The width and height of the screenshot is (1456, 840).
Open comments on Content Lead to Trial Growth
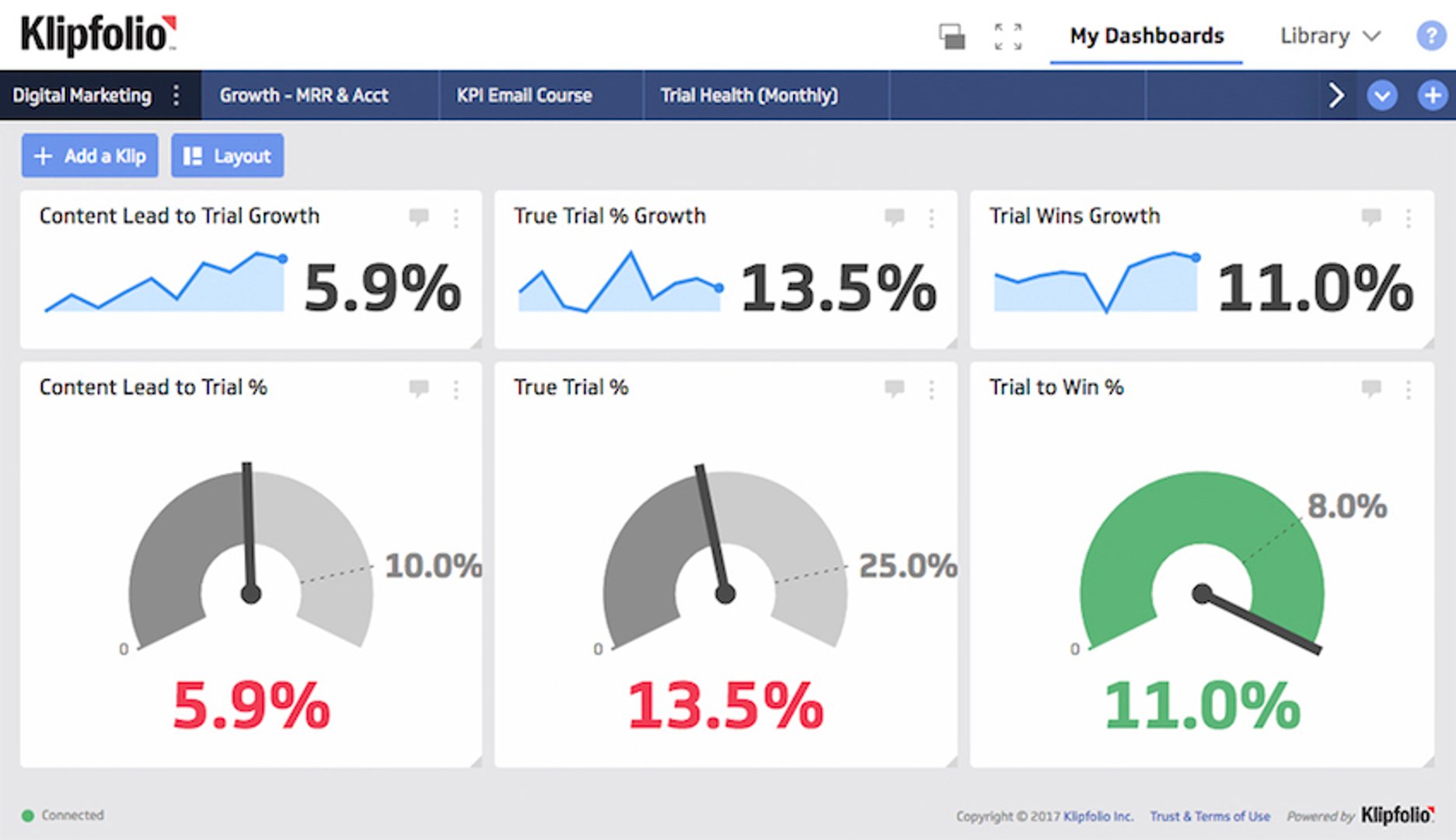pos(419,217)
